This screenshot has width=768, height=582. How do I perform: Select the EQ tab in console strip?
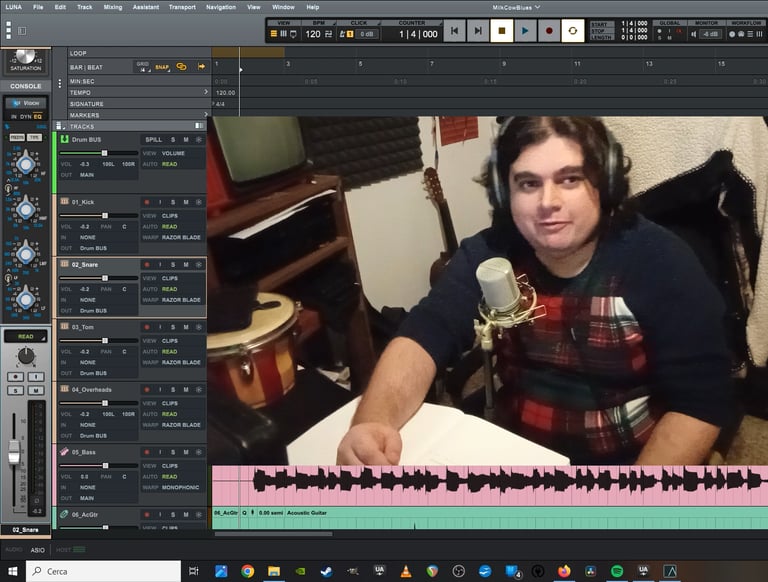click(38, 117)
